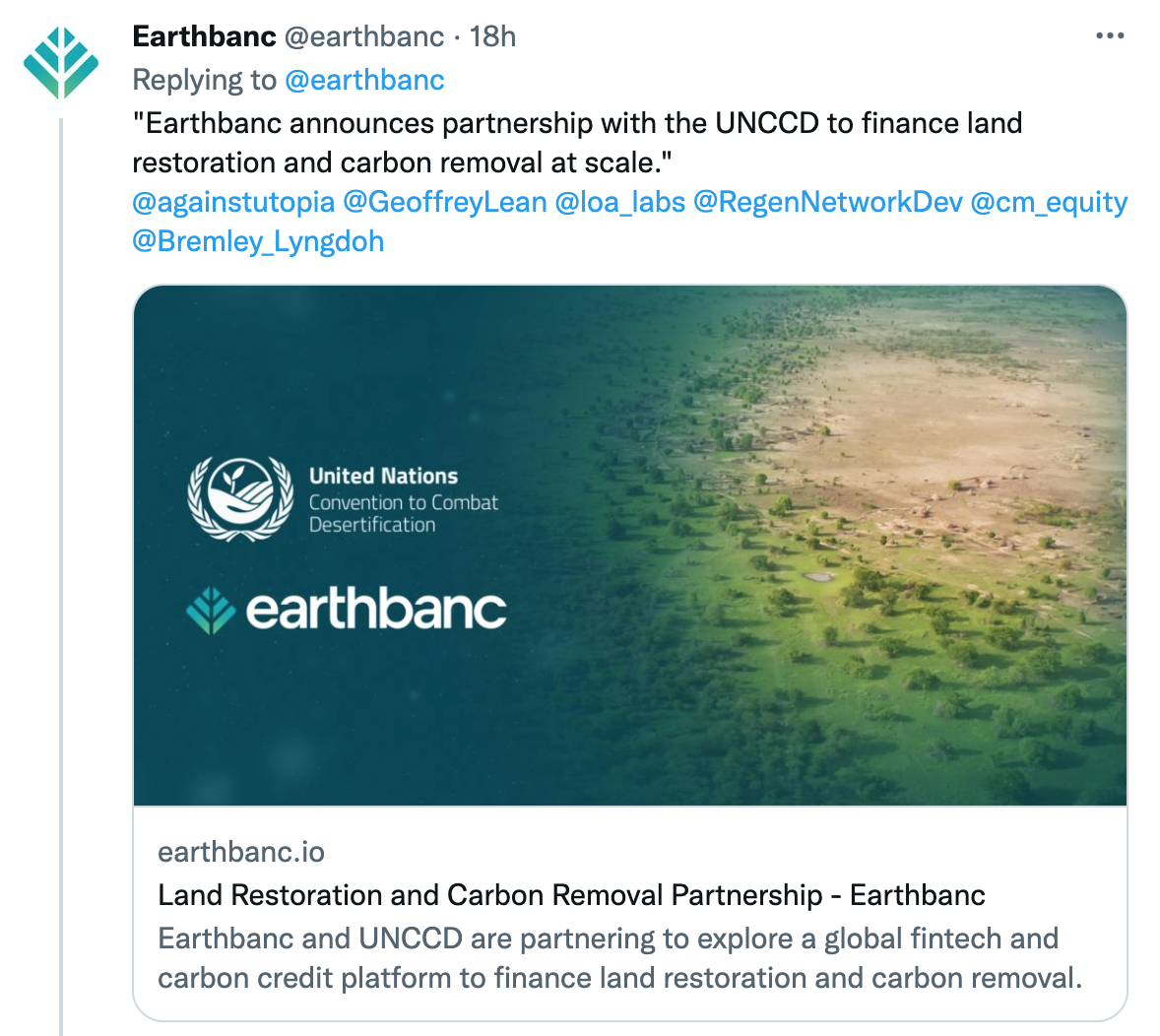Click the card description about fintech platform
The height and width of the screenshot is (1036, 1160).
click(x=619, y=958)
